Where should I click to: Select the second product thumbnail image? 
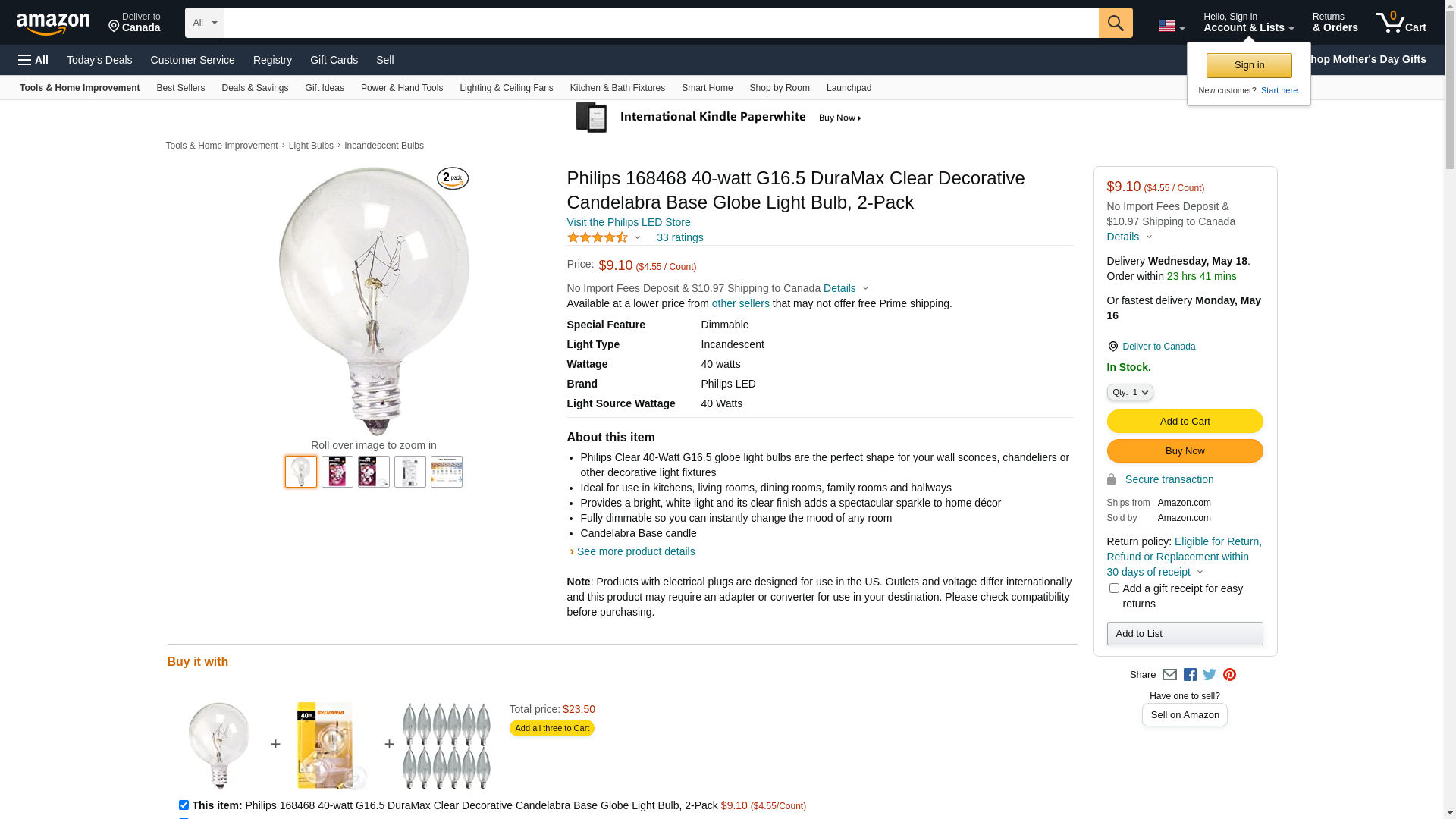337,472
